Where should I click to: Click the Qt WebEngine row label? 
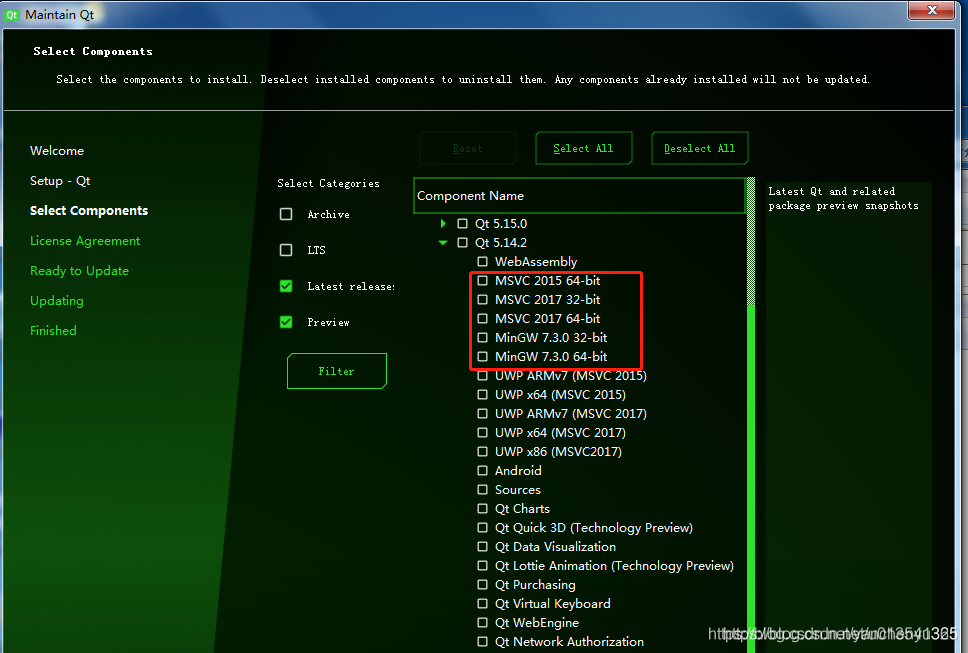pyautogui.click(x=536, y=623)
